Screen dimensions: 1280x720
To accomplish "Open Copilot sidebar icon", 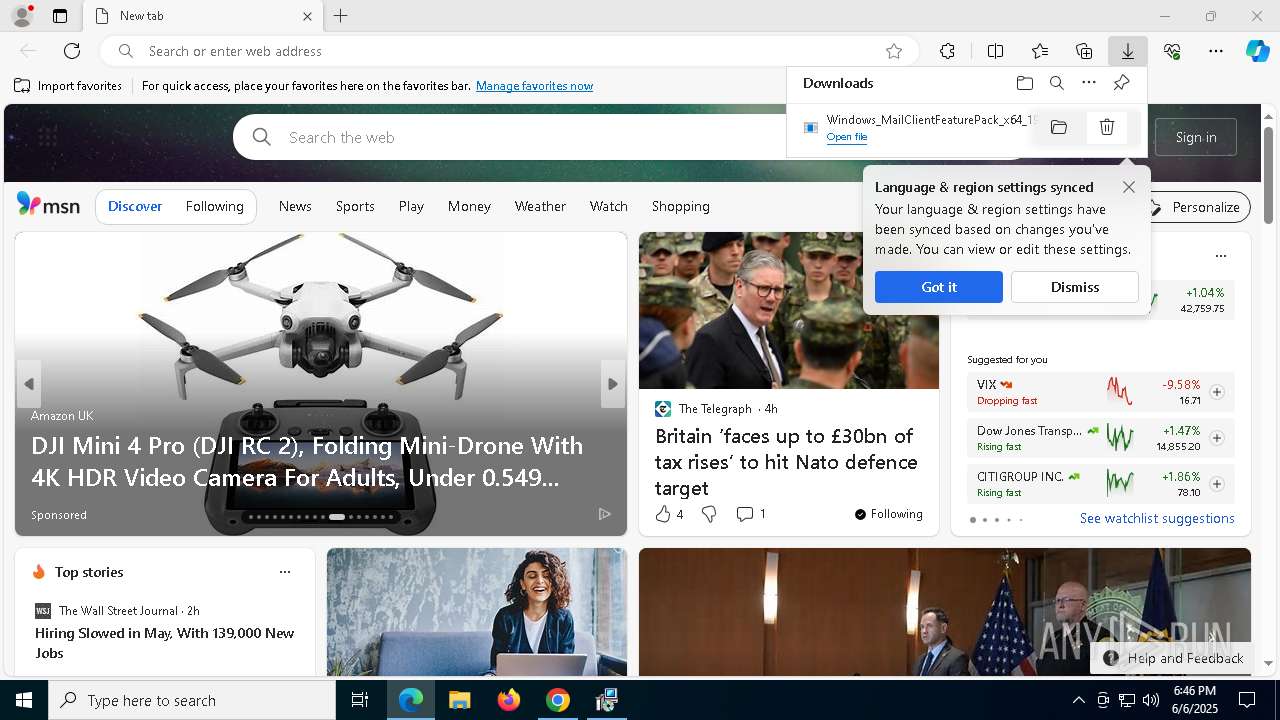I will click(1258, 51).
